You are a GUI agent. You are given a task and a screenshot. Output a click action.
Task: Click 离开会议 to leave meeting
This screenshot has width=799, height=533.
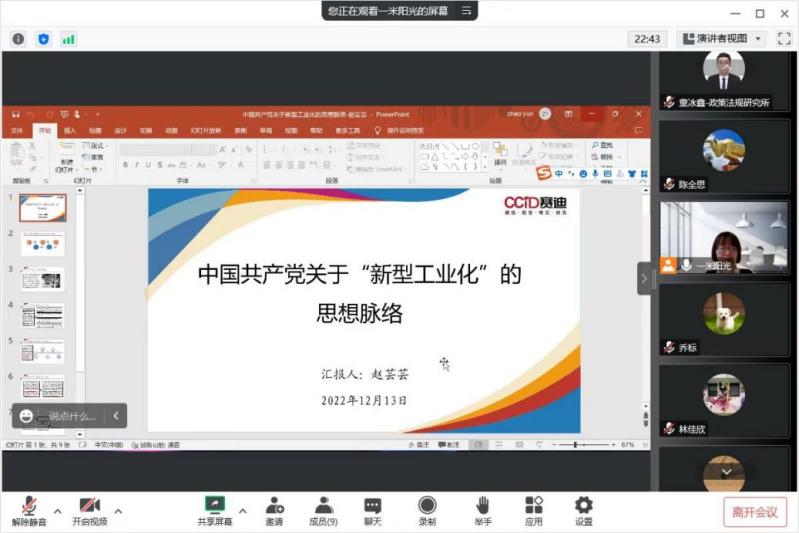tap(754, 512)
